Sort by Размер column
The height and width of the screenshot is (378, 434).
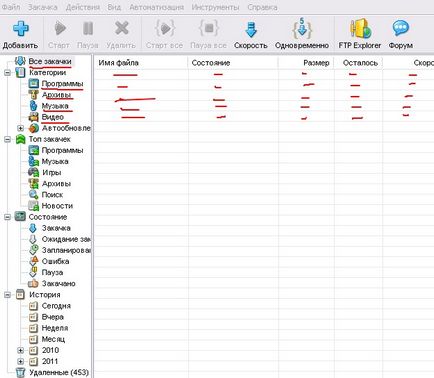(x=306, y=63)
